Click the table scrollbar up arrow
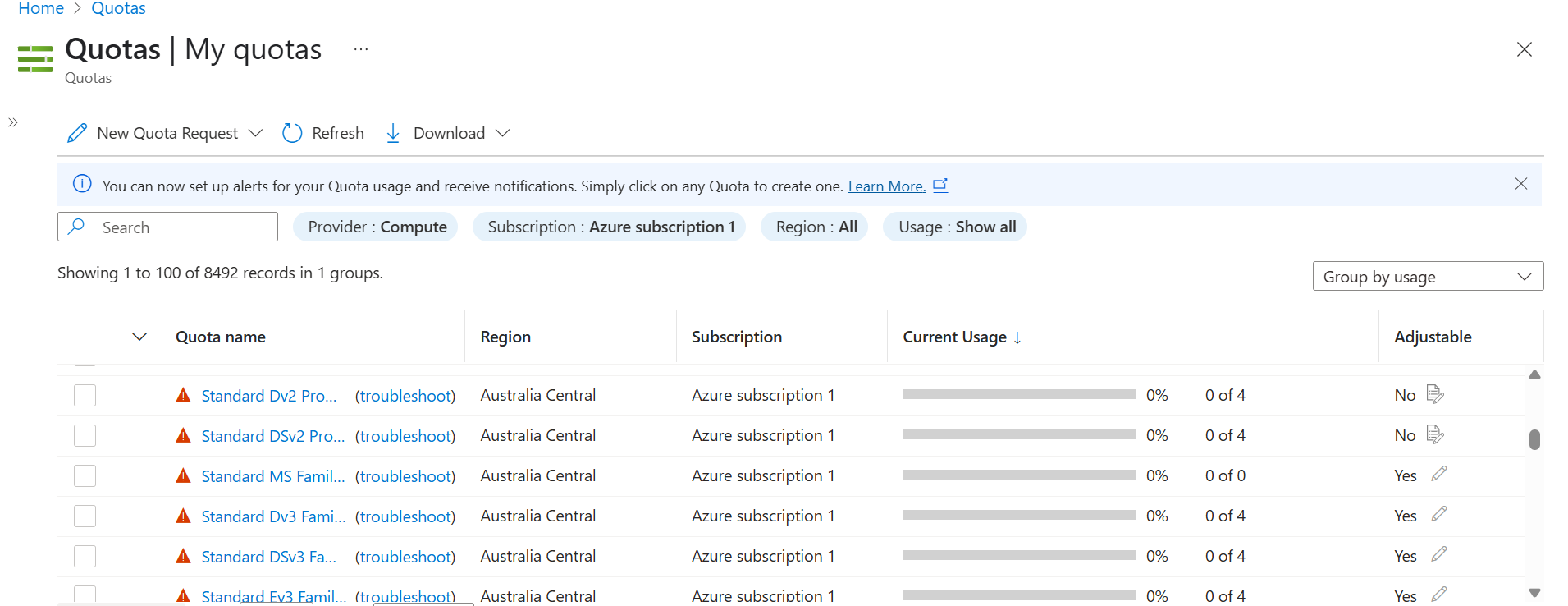This screenshot has height=606, width=1568. tap(1534, 374)
